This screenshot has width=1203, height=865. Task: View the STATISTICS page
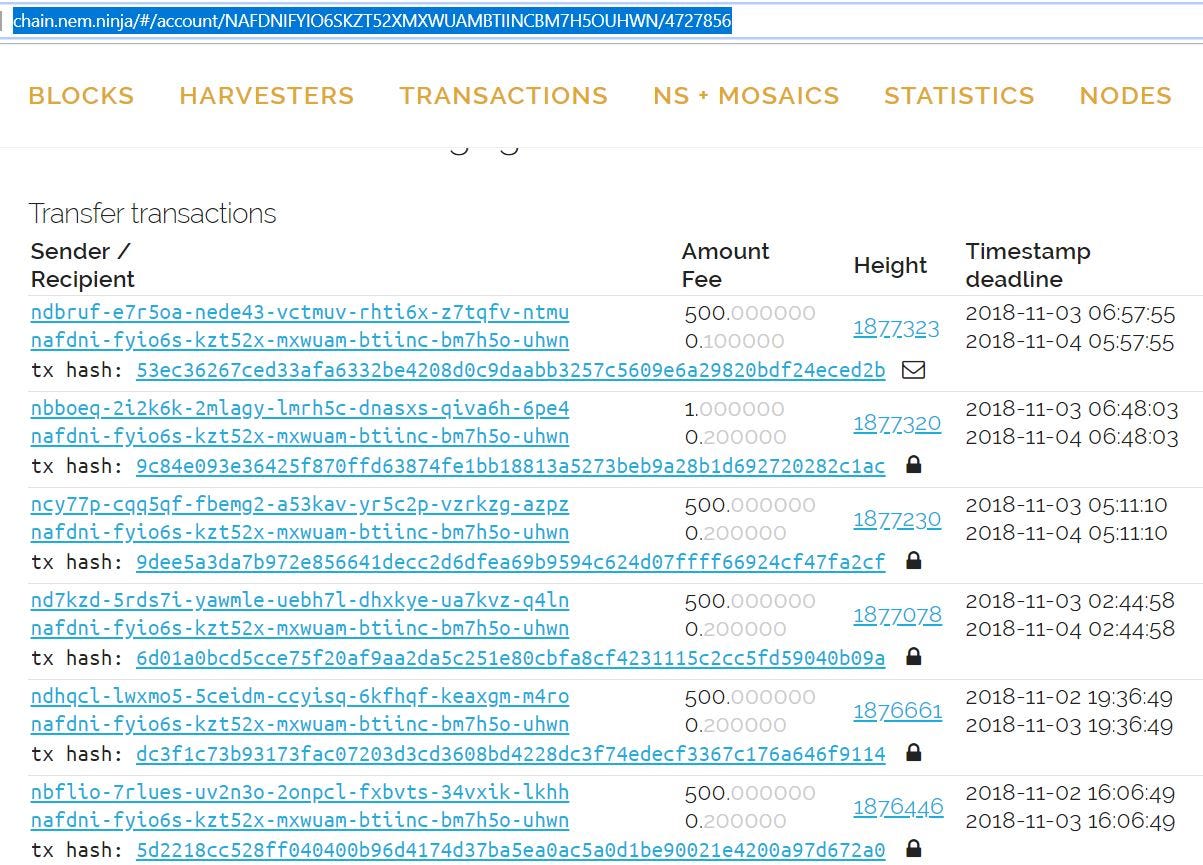point(959,96)
